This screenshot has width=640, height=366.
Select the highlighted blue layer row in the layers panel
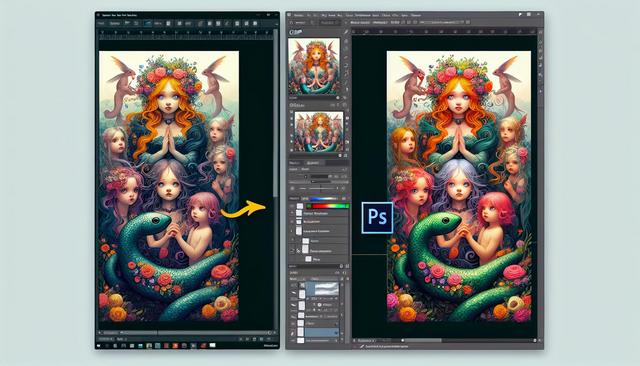322,333
